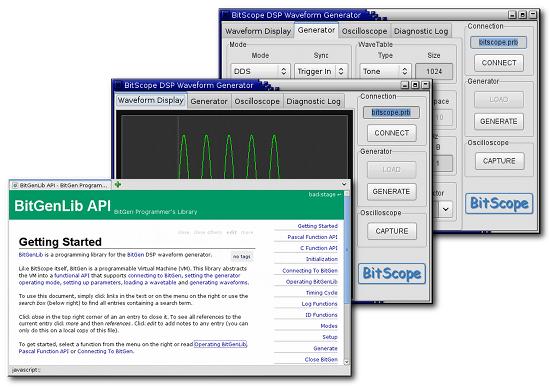Open Oscilloscope tab in rear window
550x388 pixels.
[x=364, y=31]
